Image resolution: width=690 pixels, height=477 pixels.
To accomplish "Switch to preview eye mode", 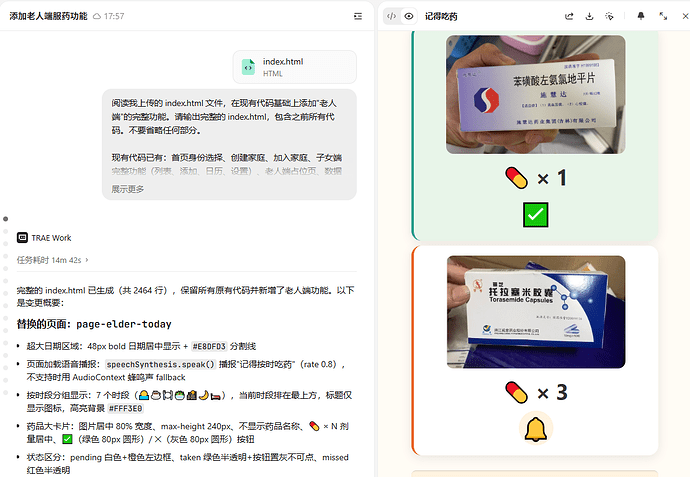I will click(409, 16).
